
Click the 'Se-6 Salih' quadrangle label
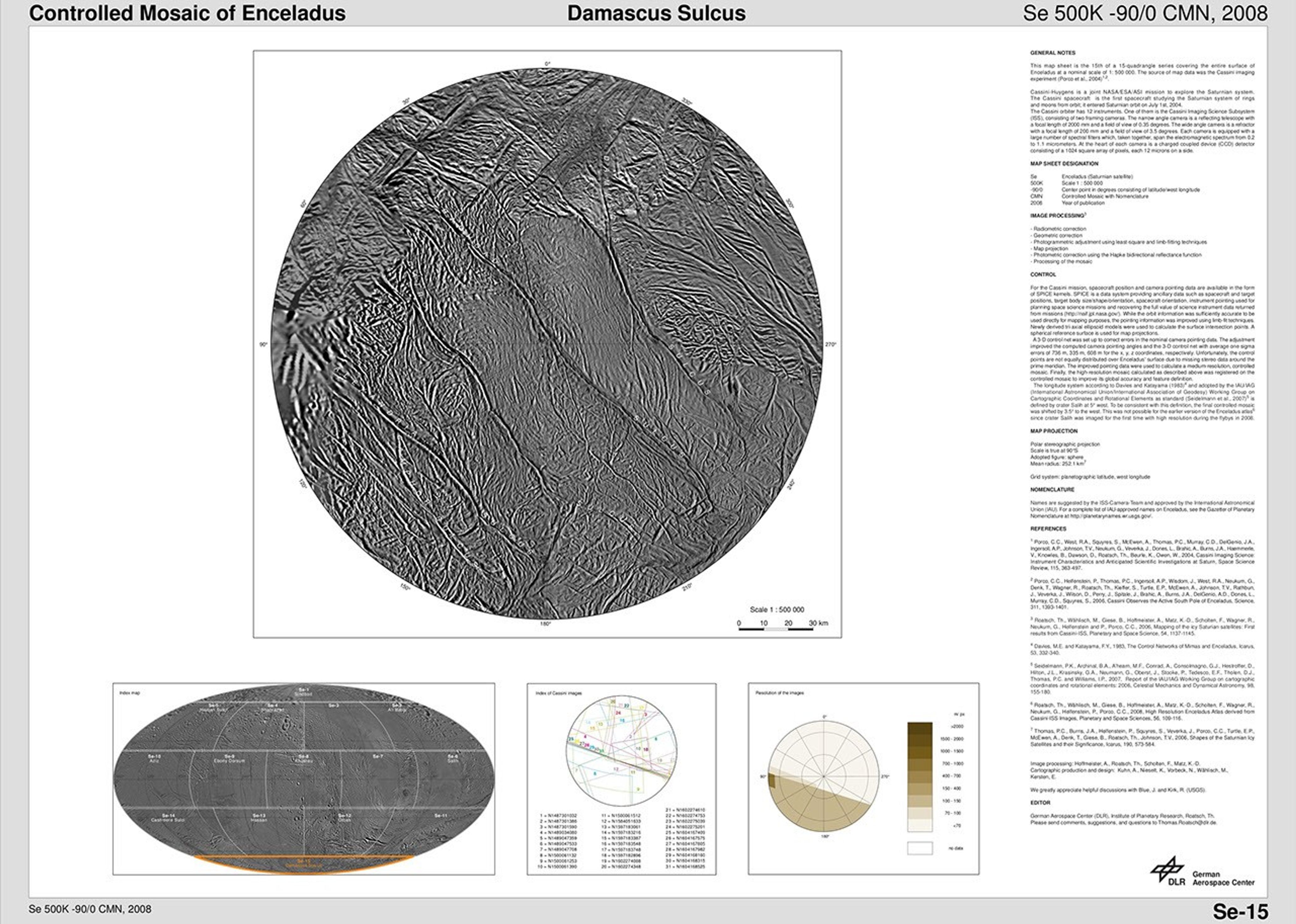[453, 759]
